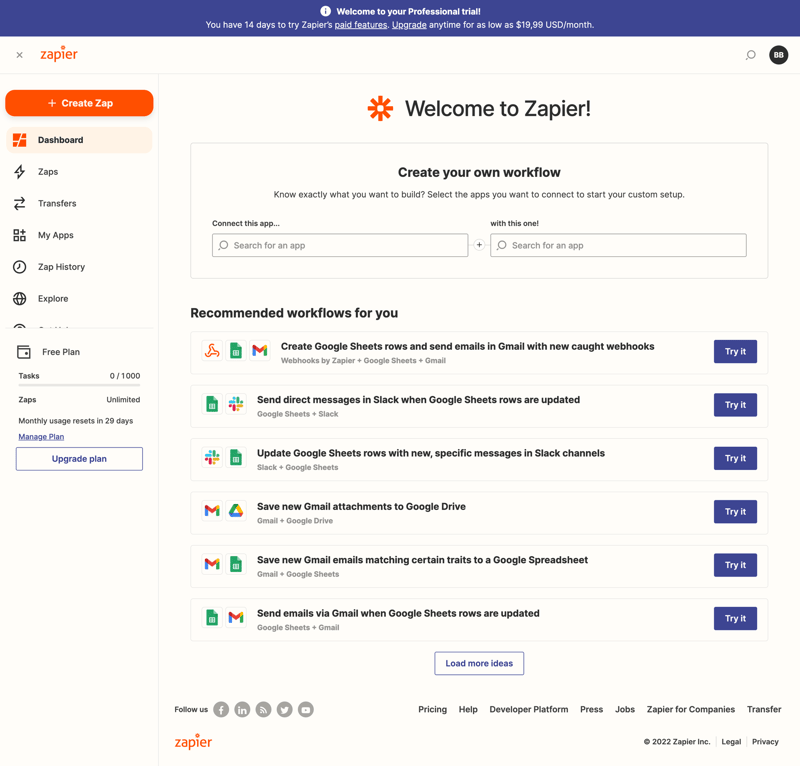
Task: Click the Load more ideas button
Action: (479, 663)
